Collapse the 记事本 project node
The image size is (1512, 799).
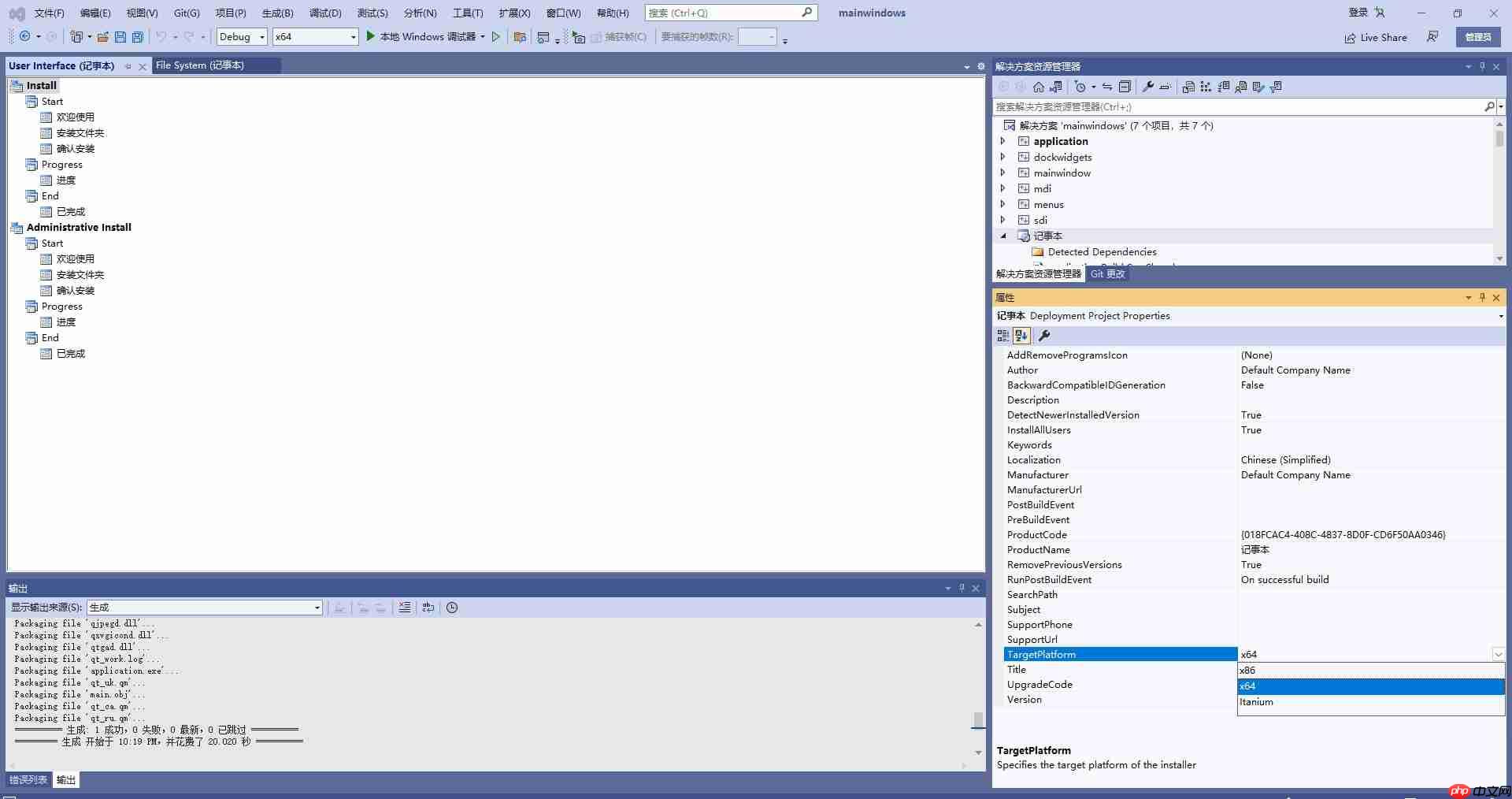(x=1003, y=236)
